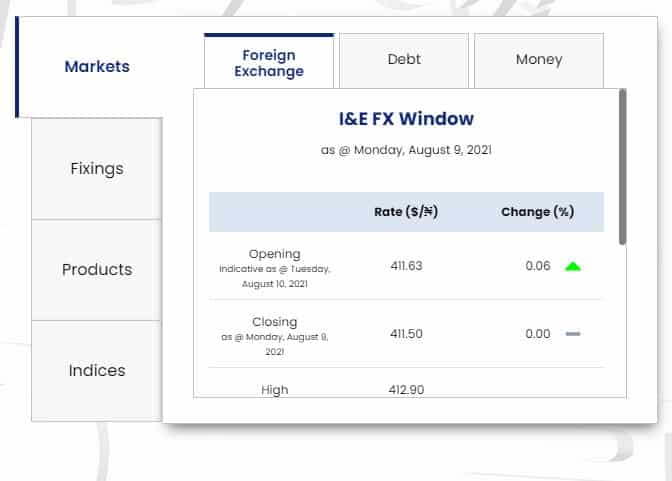Viewport: 672px width, 481px height.
Task: Click the FX panel vertical scrollbar thumb
Action: tap(623, 167)
